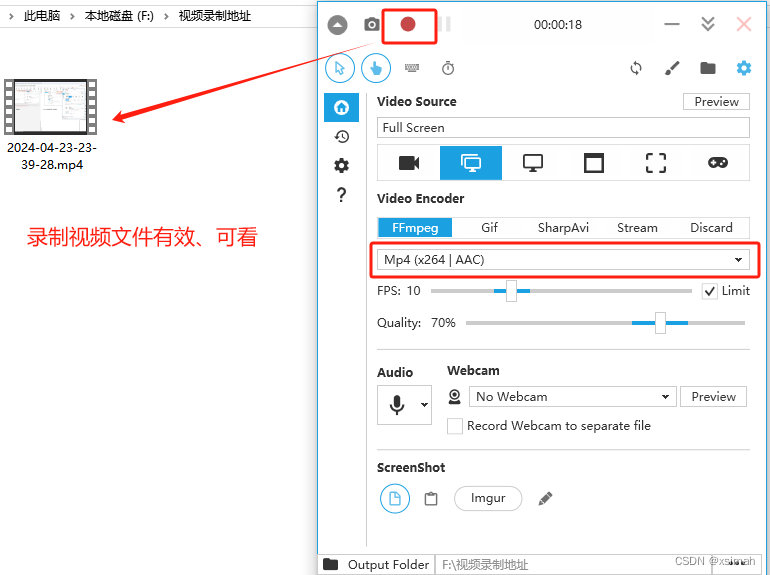Select the SharpAvi encoder tab
Viewport: 770px width, 575px height.
point(563,228)
